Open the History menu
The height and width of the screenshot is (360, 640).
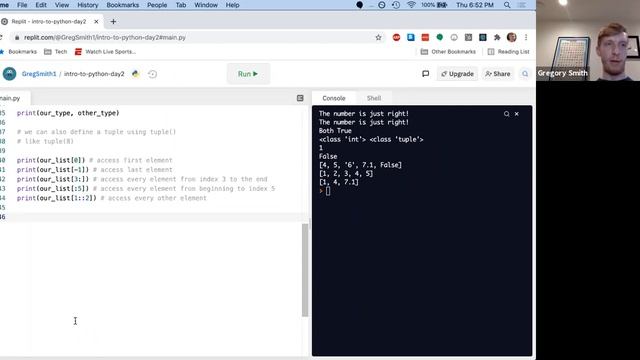point(87,5)
